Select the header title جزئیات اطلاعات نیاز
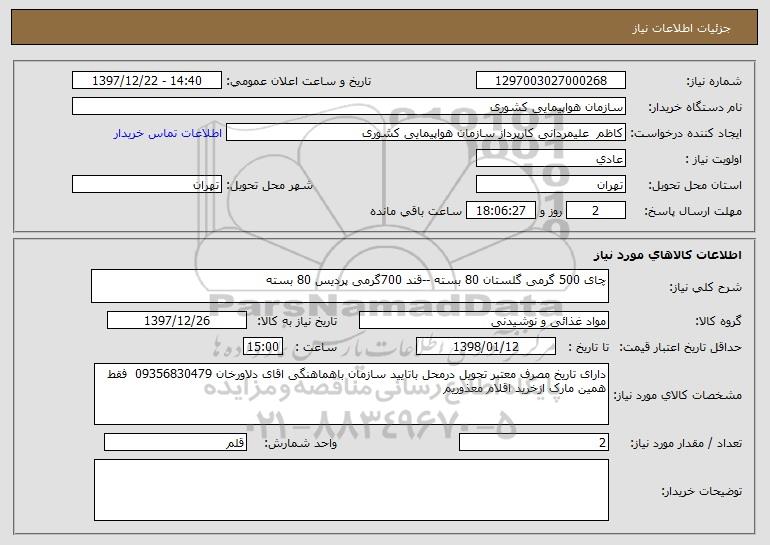770x545 pixels. pyautogui.click(x=681, y=28)
